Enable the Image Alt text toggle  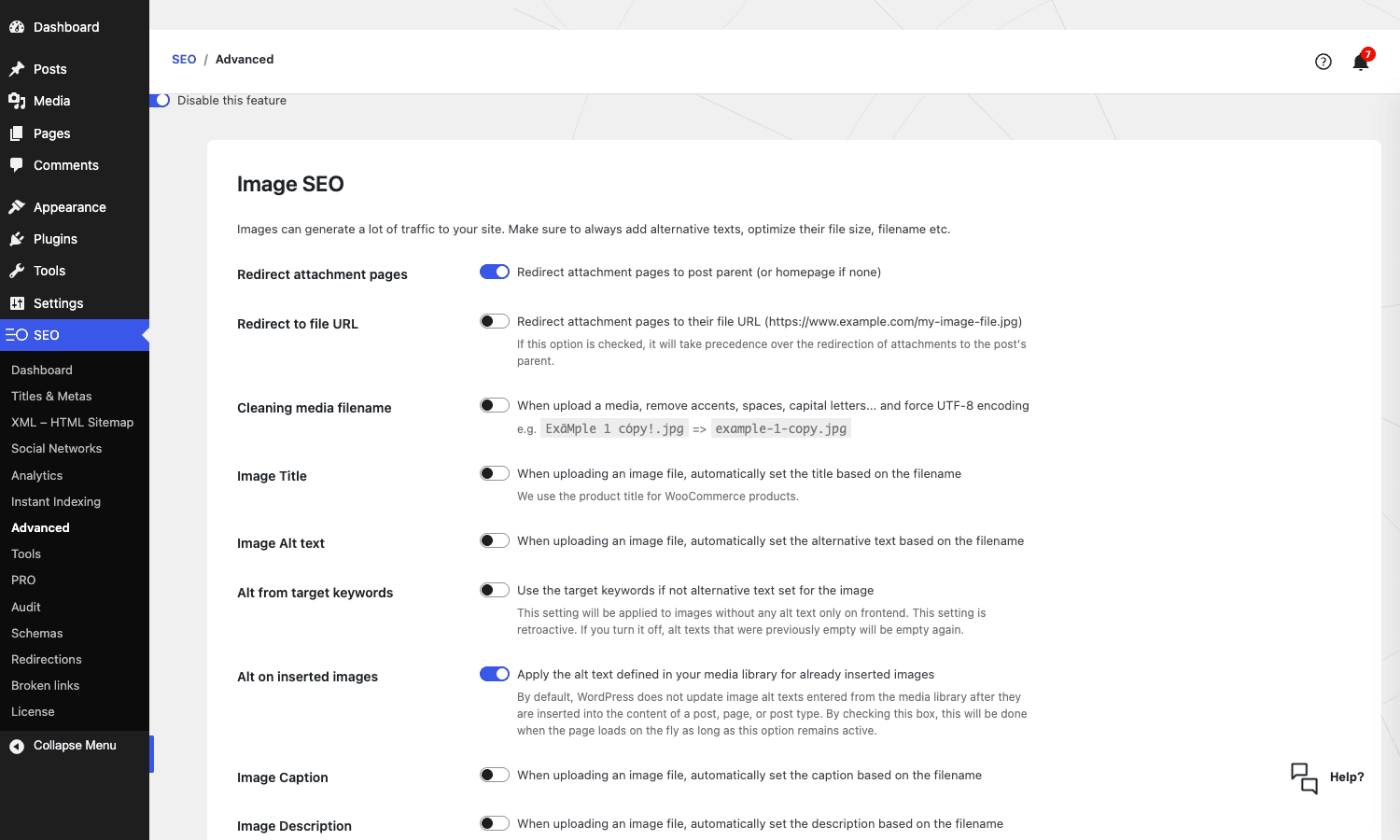click(x=495, y=540)
